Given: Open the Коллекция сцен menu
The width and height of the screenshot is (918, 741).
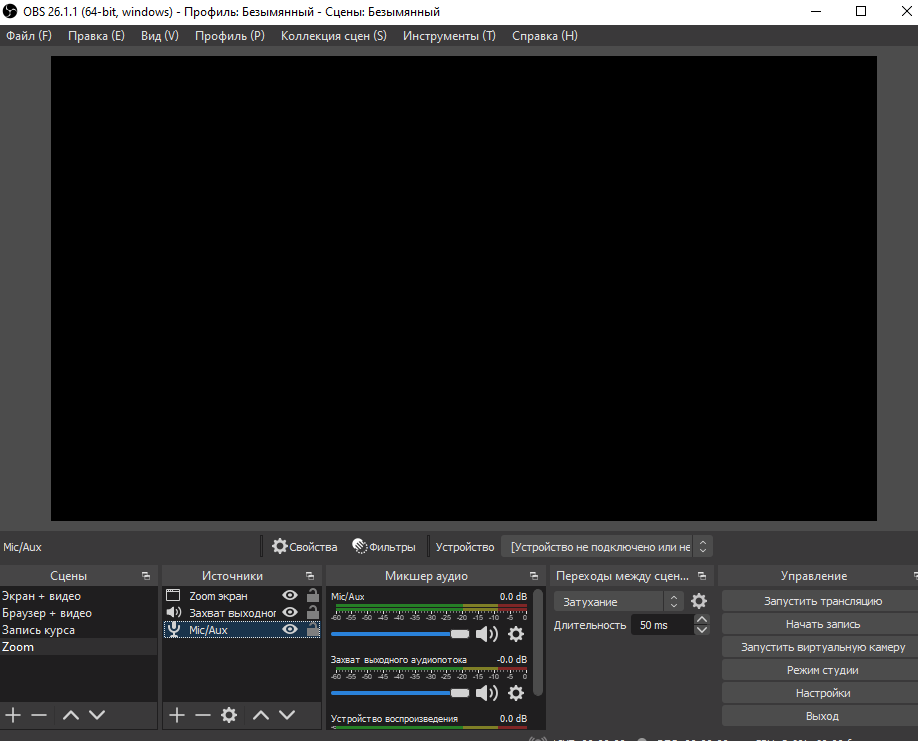Looking at the screenshot, I should click(333, 36).
